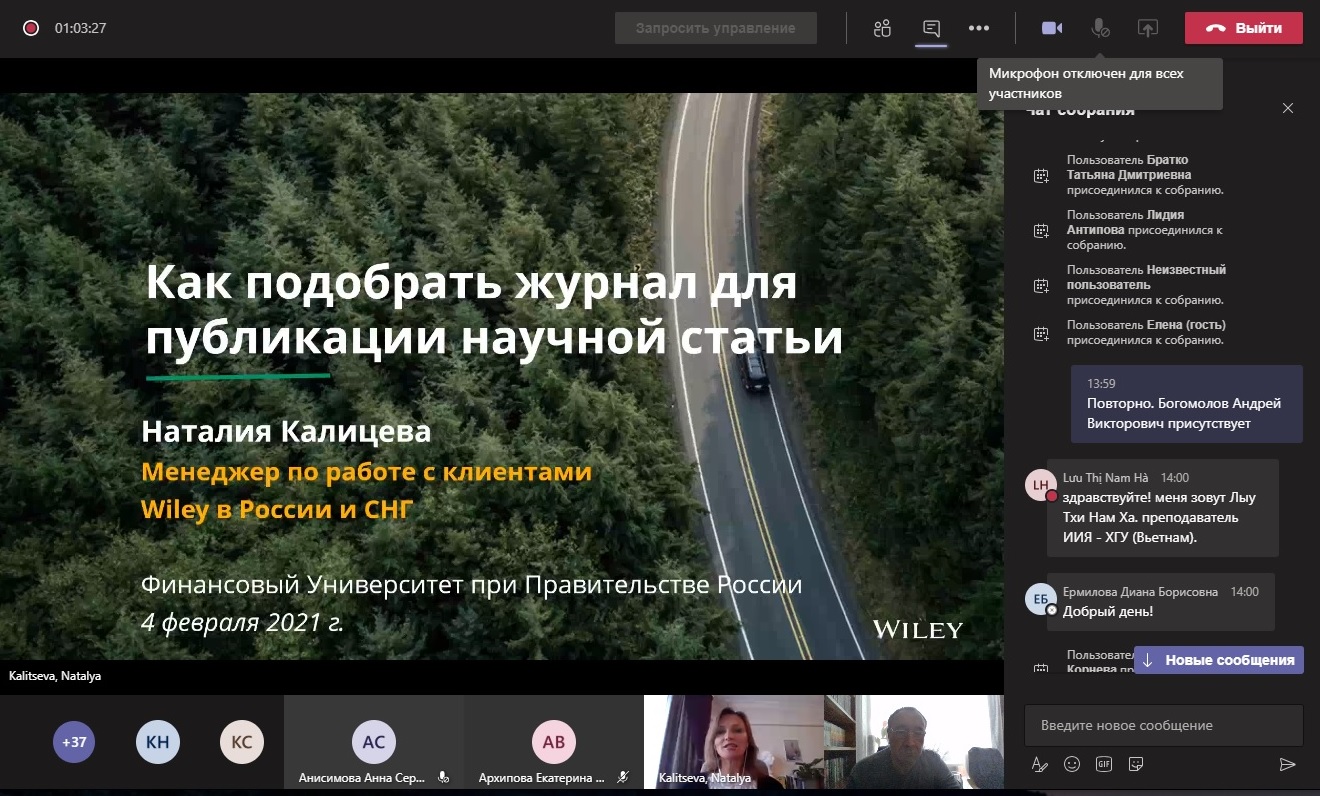This screenshot has height=796, width=1320.
Task: Open the more actions ellipsis menu
Action: (979, 28)
